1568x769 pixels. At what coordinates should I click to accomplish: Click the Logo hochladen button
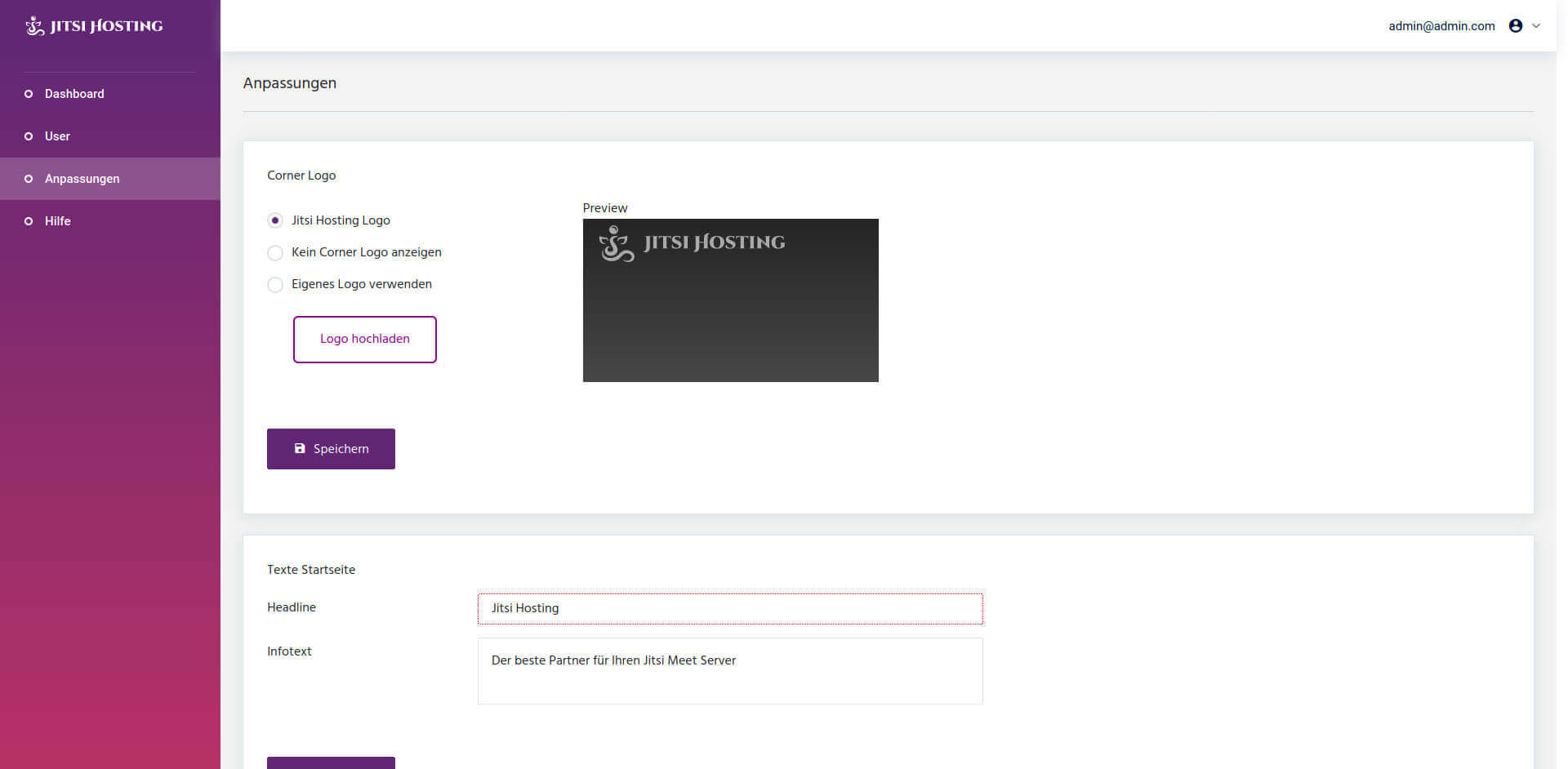pyautogui.click(x=365, y=339)
